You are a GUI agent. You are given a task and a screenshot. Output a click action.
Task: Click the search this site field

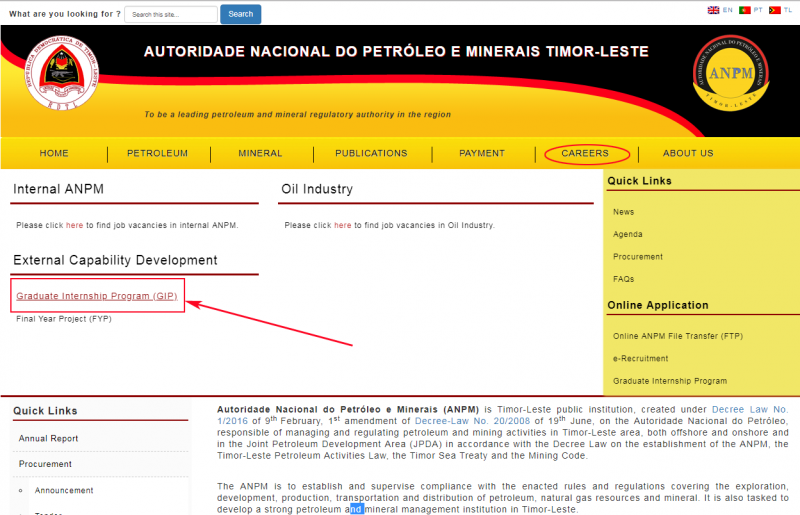tap(171, 14)
